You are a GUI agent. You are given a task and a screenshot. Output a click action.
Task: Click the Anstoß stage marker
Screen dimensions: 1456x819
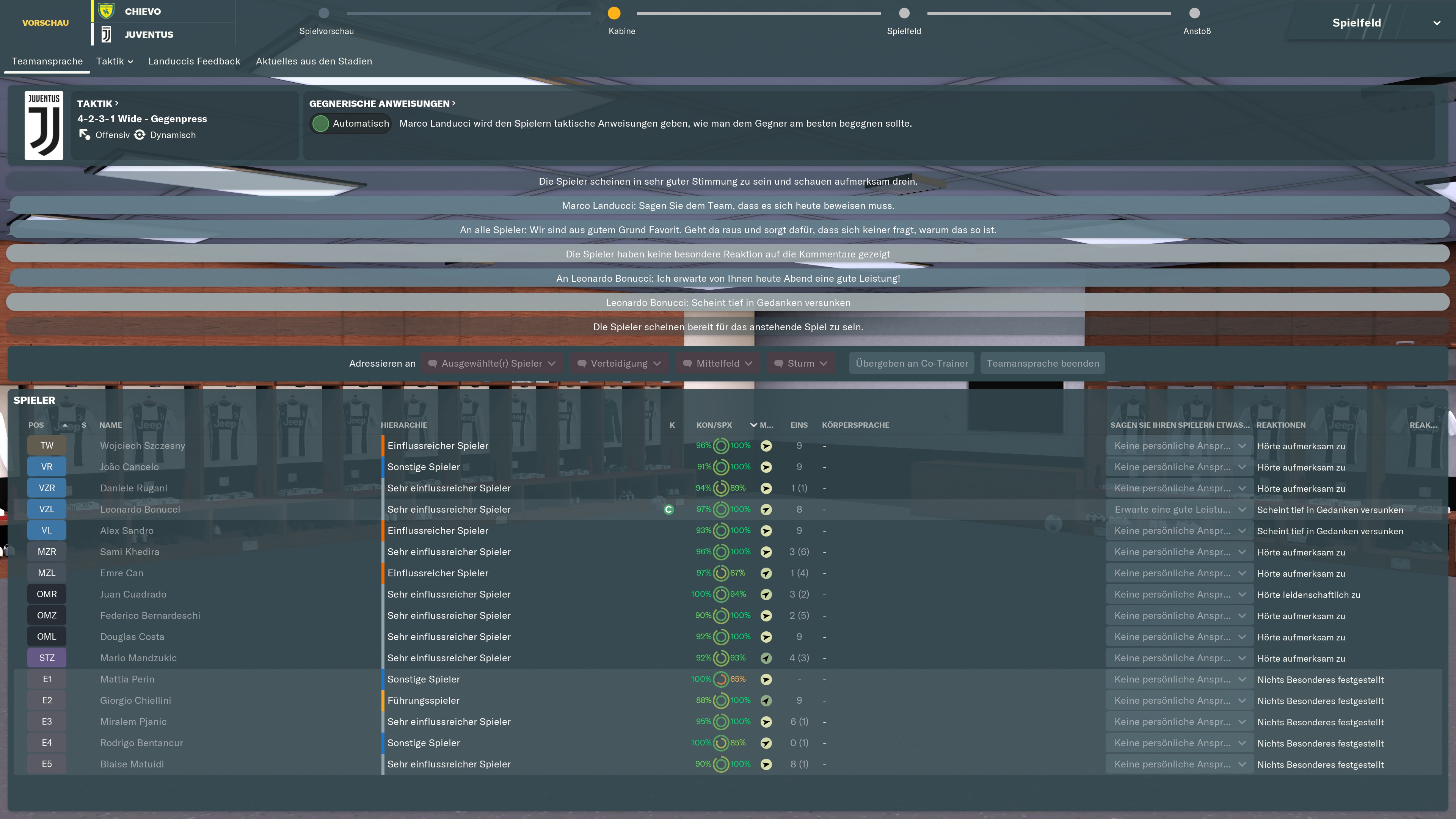click(1194, 13)
